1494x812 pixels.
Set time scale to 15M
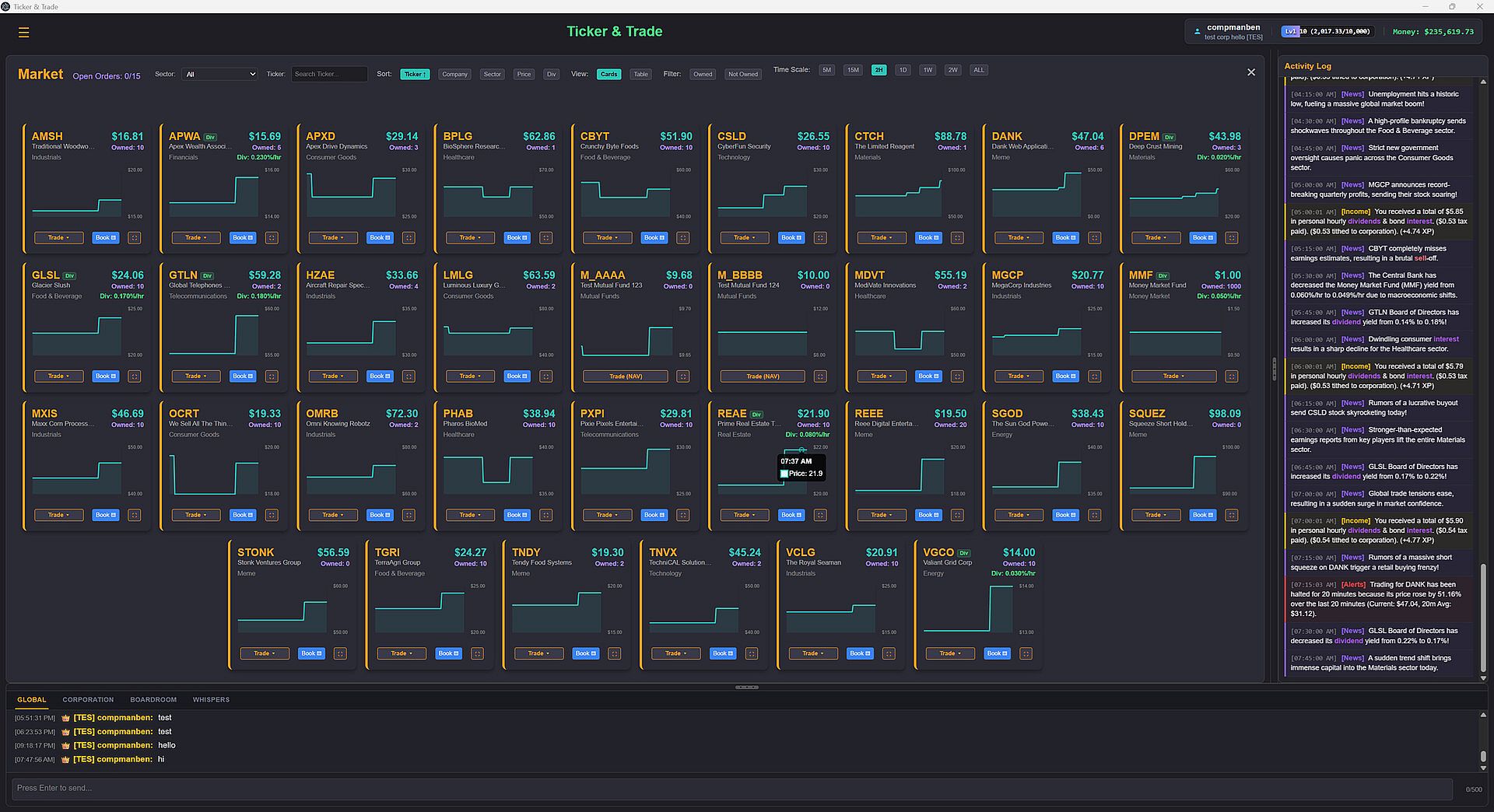click(x=853, y=70)
